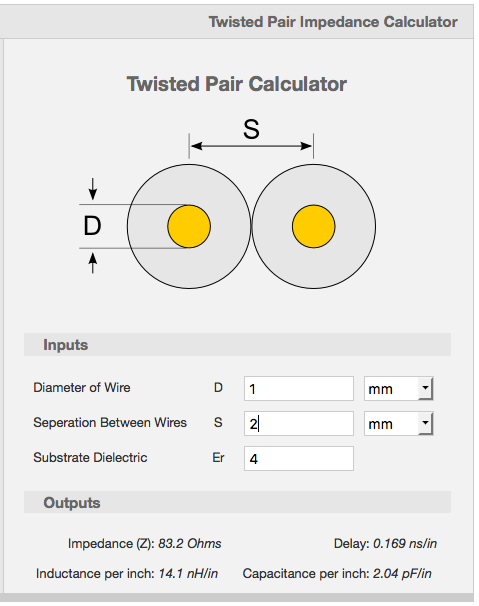The height and width of the screenshot is (606, 479).
Task: Click the Delay 0.169 ns/in result
Action: click(385, 543)
